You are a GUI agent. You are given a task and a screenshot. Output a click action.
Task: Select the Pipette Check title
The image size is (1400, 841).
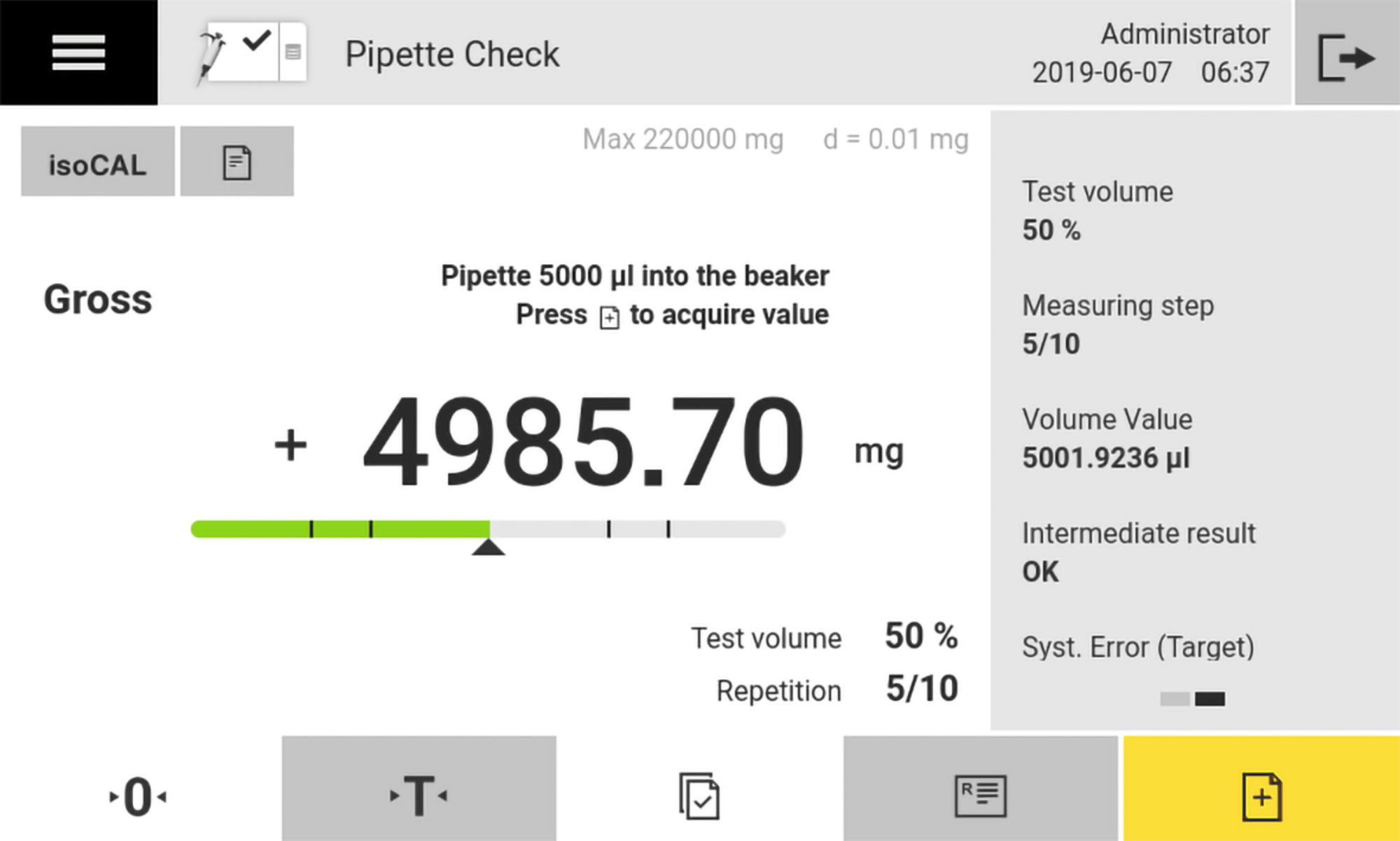pyautogui.click(x=452, y=55)
